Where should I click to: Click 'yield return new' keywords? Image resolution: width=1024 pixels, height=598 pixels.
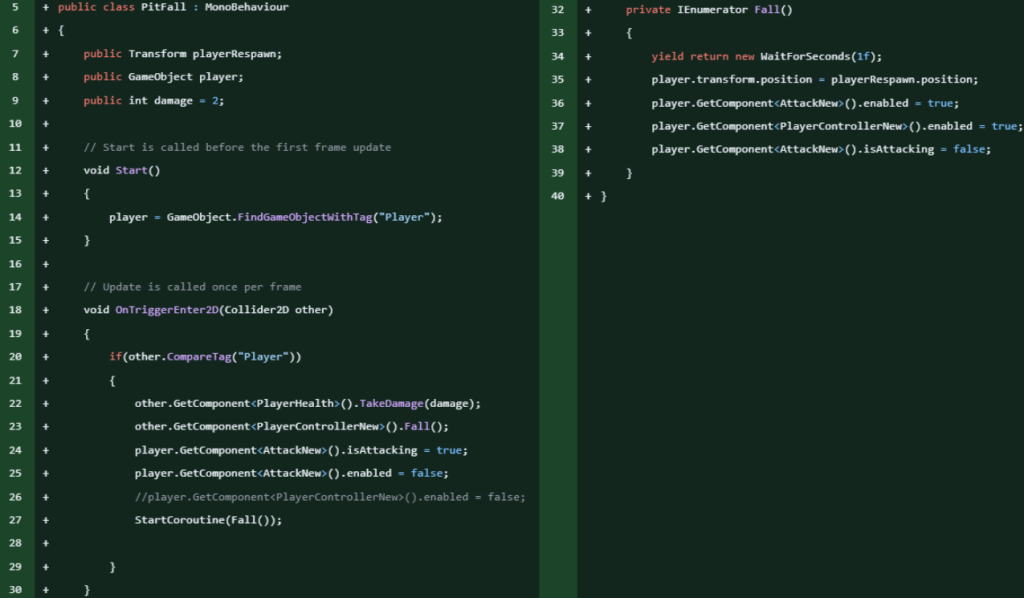tap(703, 57)
